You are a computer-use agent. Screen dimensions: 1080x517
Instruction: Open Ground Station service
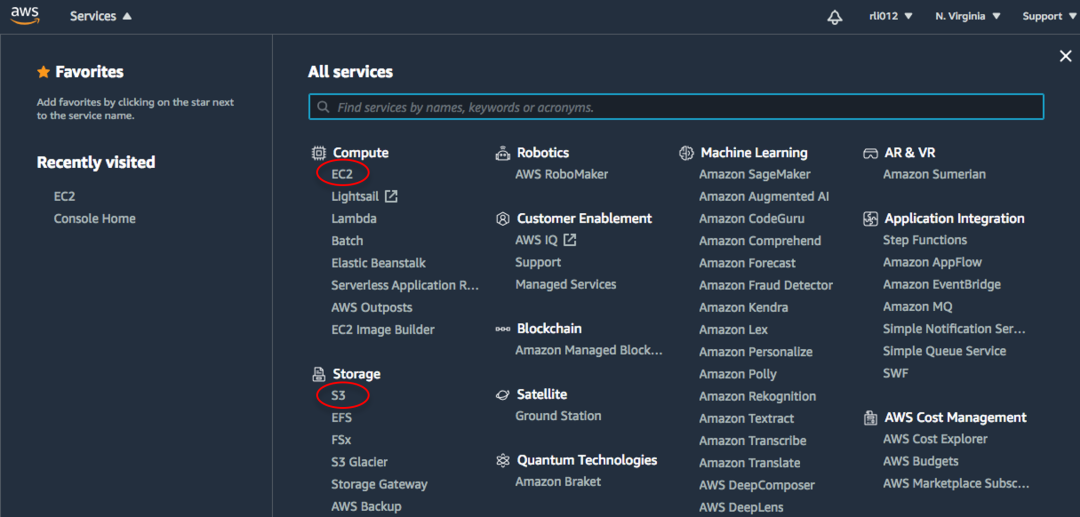(559, 416)
